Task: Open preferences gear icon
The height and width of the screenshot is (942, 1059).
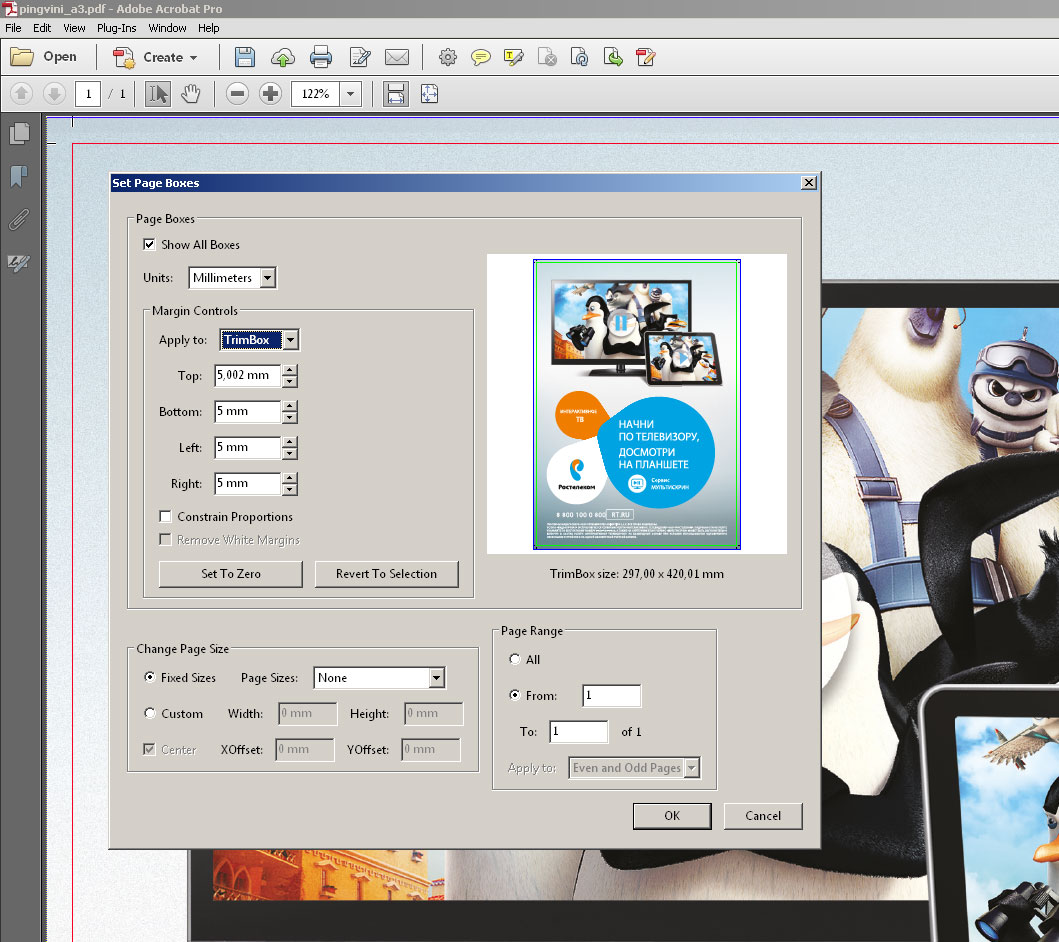Action: point(447,57)
